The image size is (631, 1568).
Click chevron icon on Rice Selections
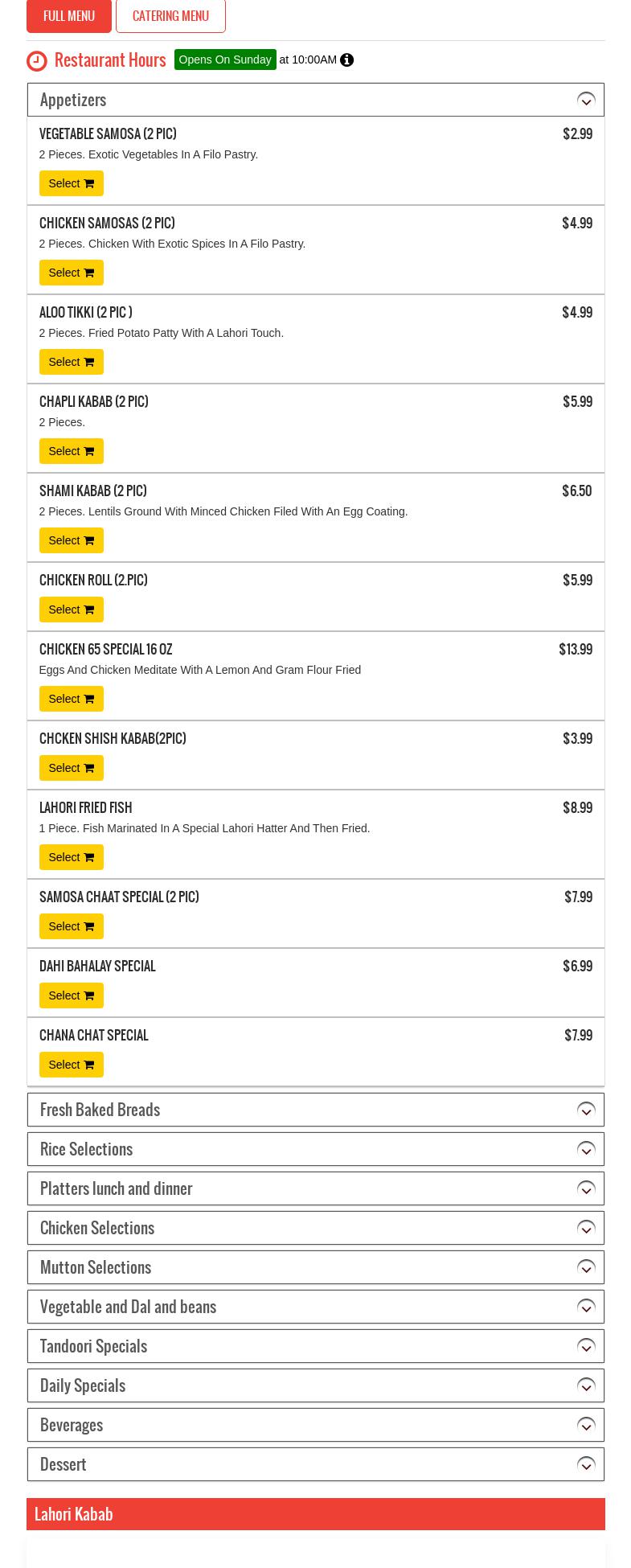586,1150
